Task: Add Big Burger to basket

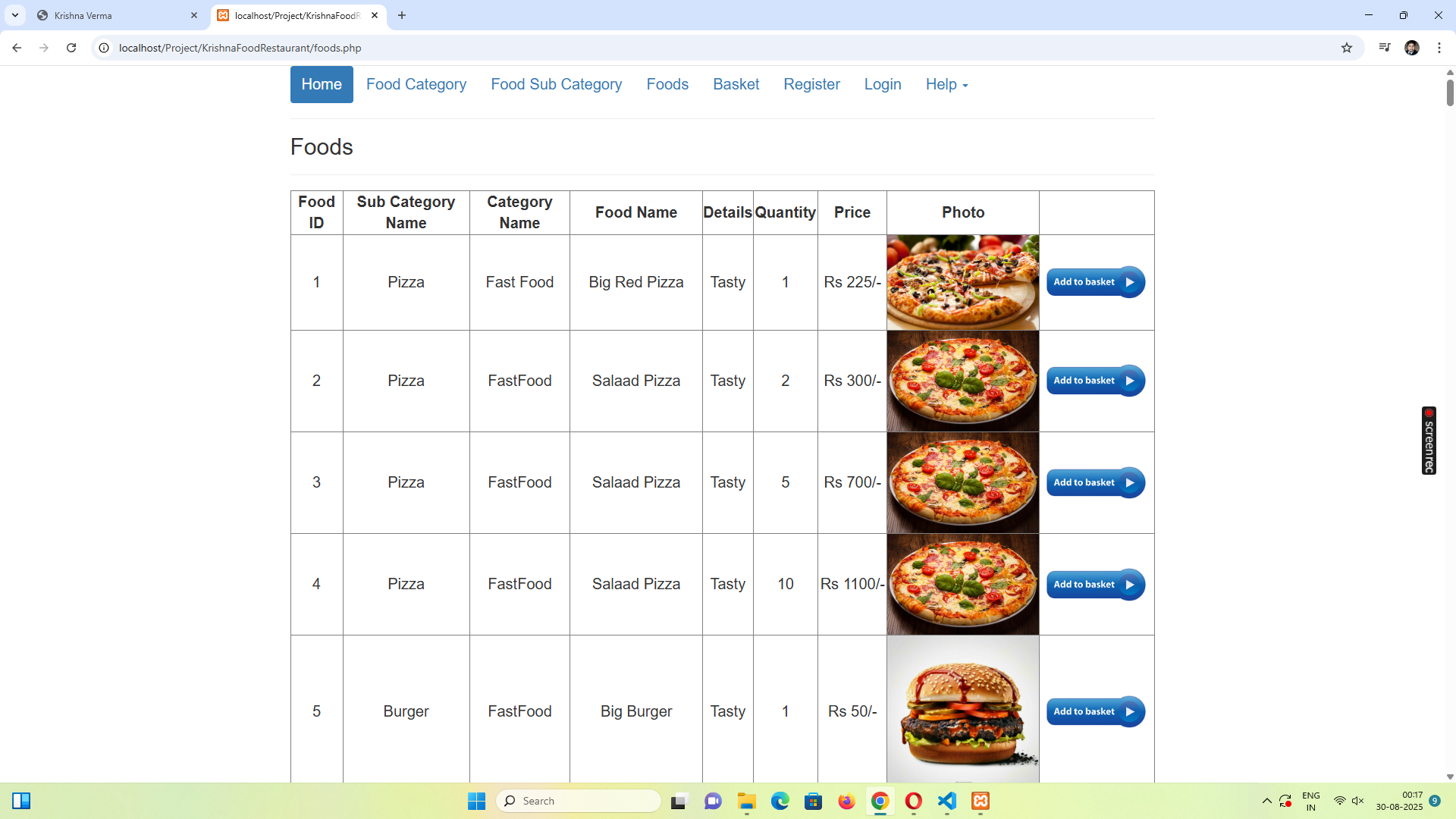Action: tap(1096, 711)
